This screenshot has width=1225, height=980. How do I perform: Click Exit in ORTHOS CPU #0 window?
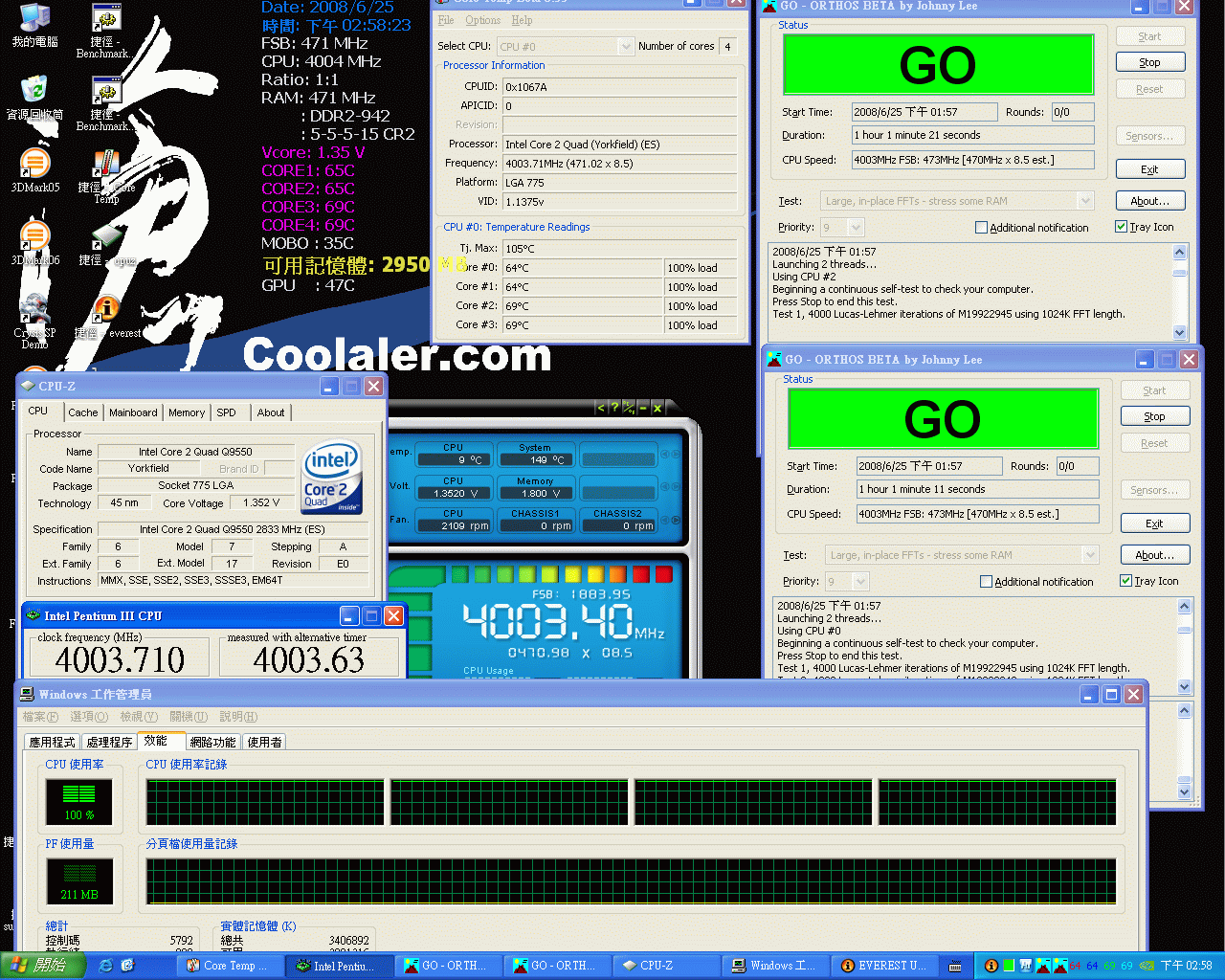point(1154,523)
